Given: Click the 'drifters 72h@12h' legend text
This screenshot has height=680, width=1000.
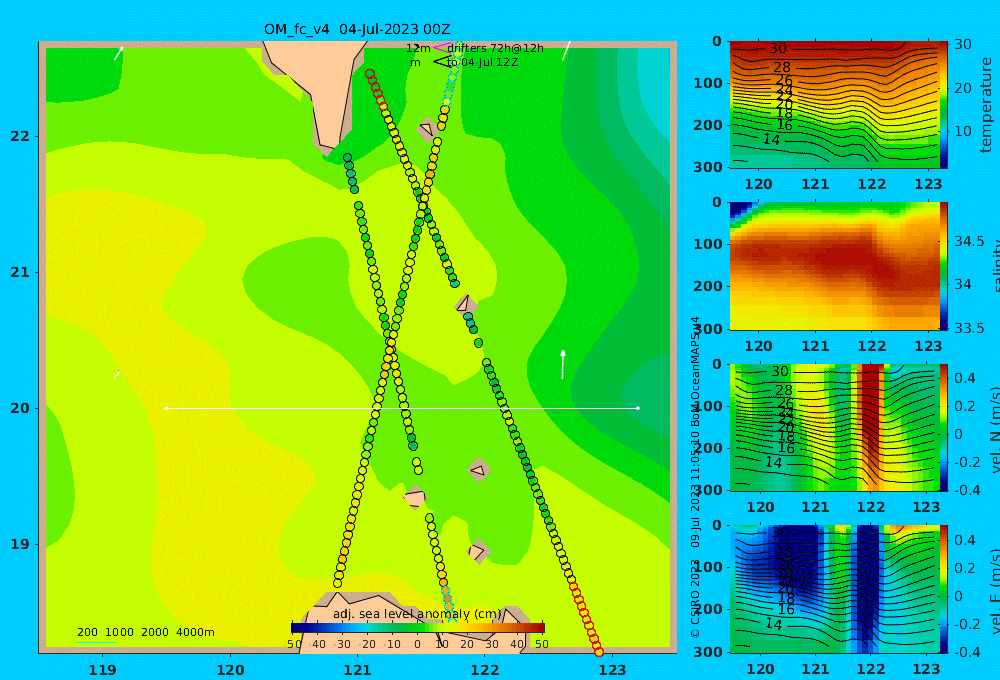Looking at the screenshot, I should [x=495, y=48].
